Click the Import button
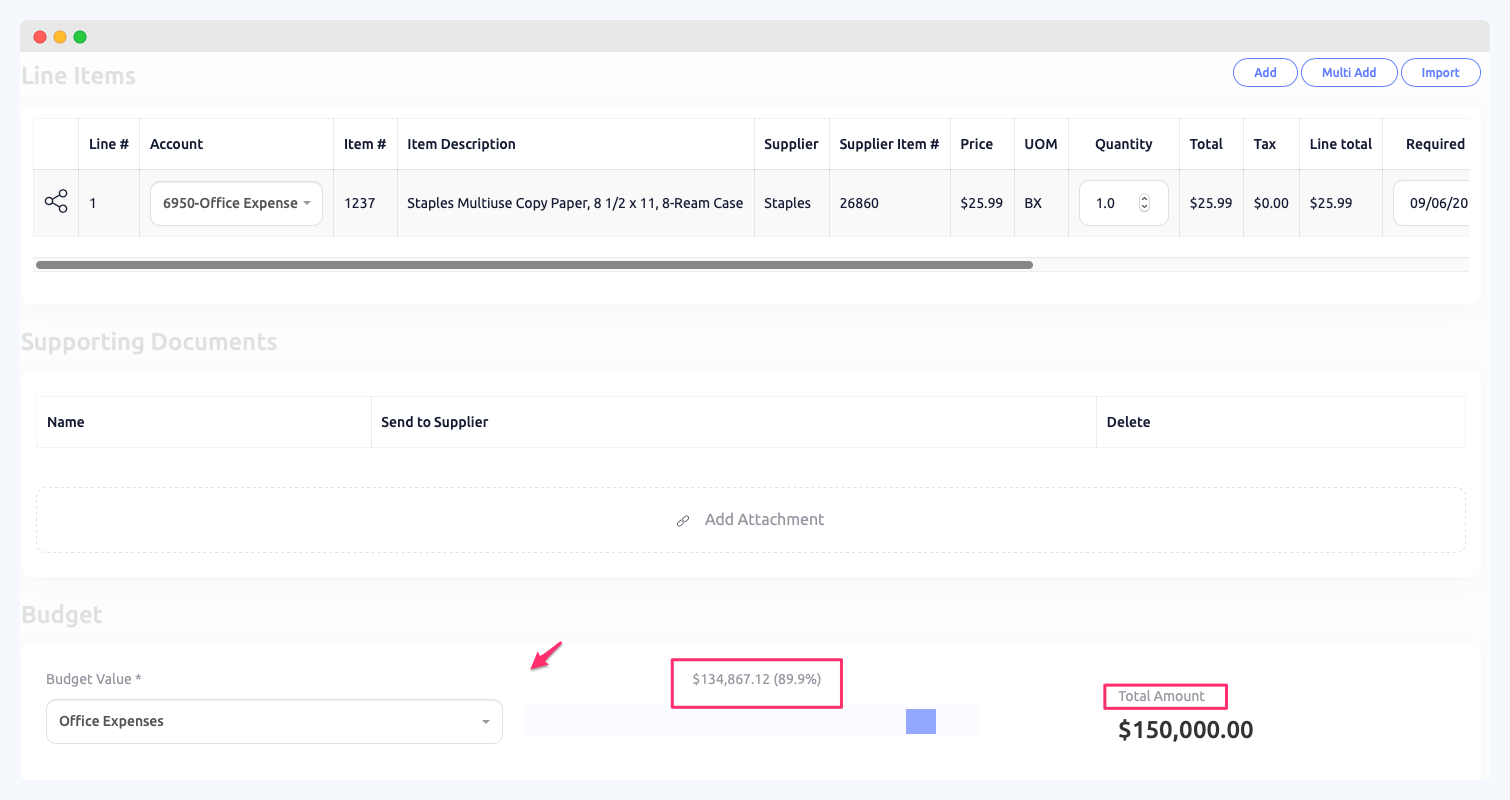Image resolution: width=1510 pixels, height=800 pixels. (1441, 72)
